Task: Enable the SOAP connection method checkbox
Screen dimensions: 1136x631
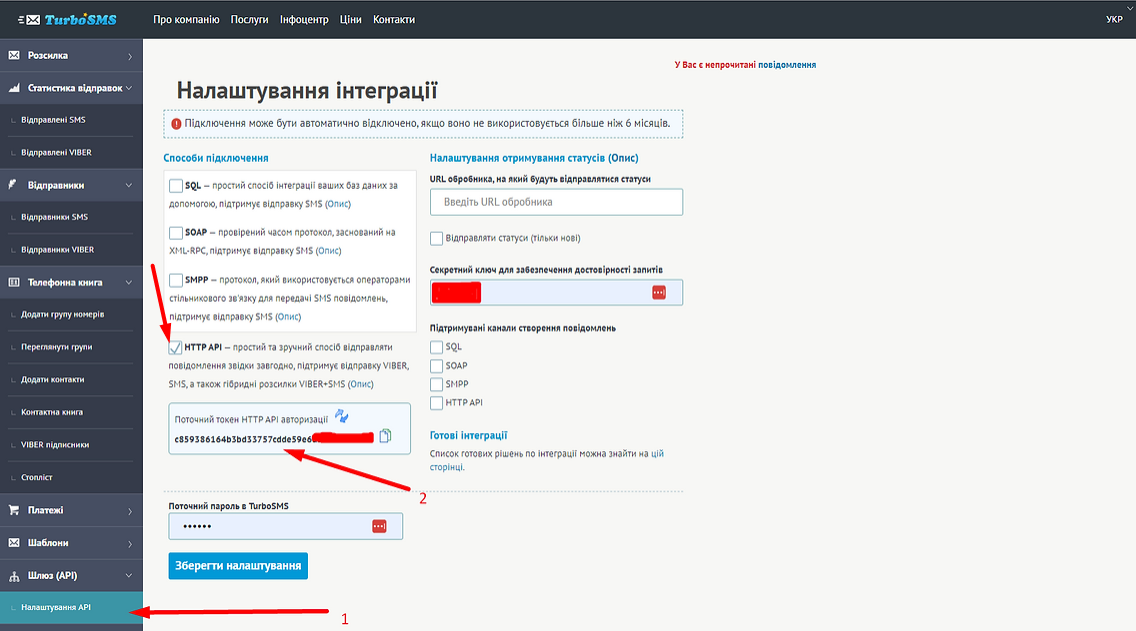Action: [x=175, y=233]
